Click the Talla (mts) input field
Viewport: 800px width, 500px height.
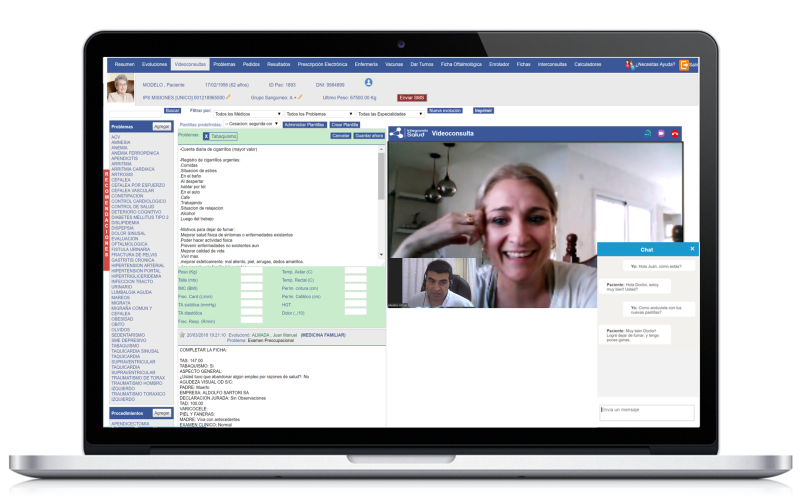tap(252, 280)
